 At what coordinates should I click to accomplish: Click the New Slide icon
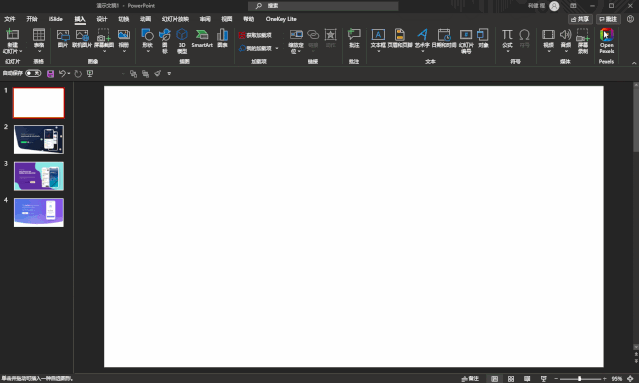pyautogui.click(x=12, y=35)
